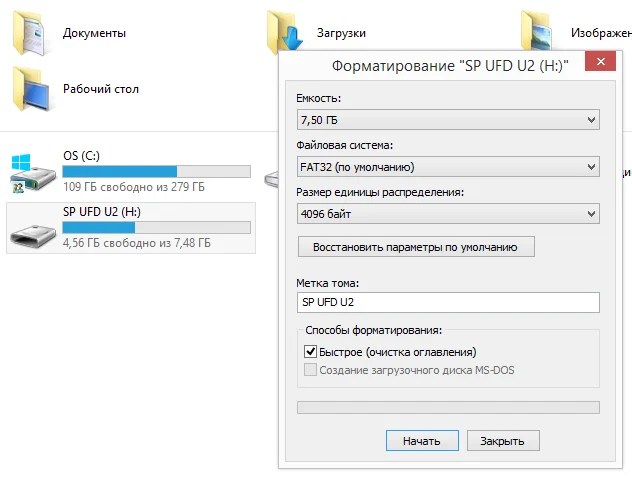Expand the 4096 байт allocation size dropdown

pos(448,214)
